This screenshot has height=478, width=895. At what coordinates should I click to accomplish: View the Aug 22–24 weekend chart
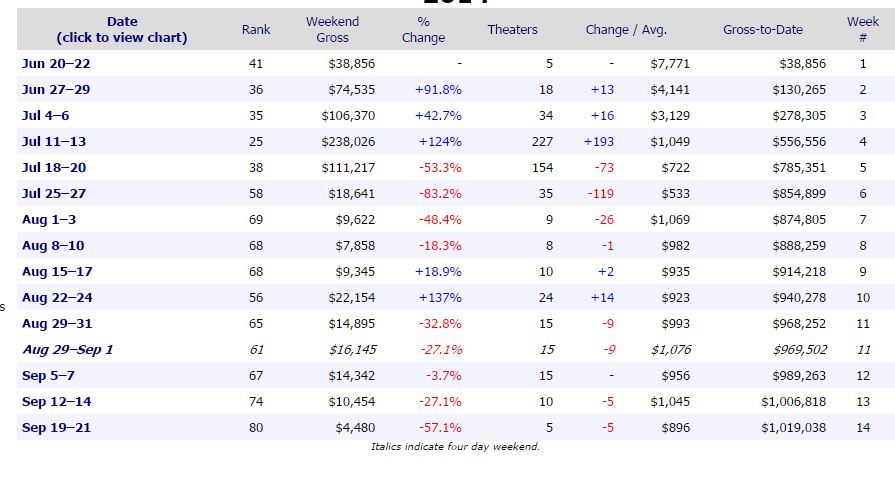click(x=57, y=297)
